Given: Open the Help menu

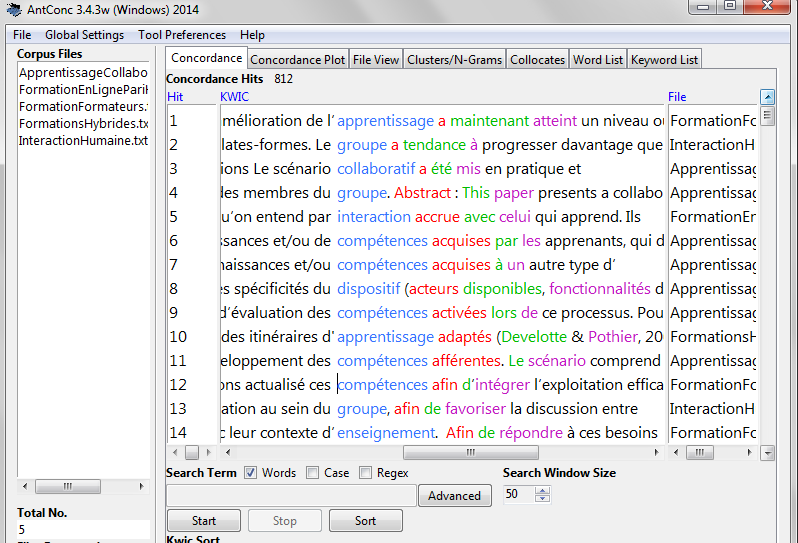Looking at the screenshot, I should click(x=252, y=35).
